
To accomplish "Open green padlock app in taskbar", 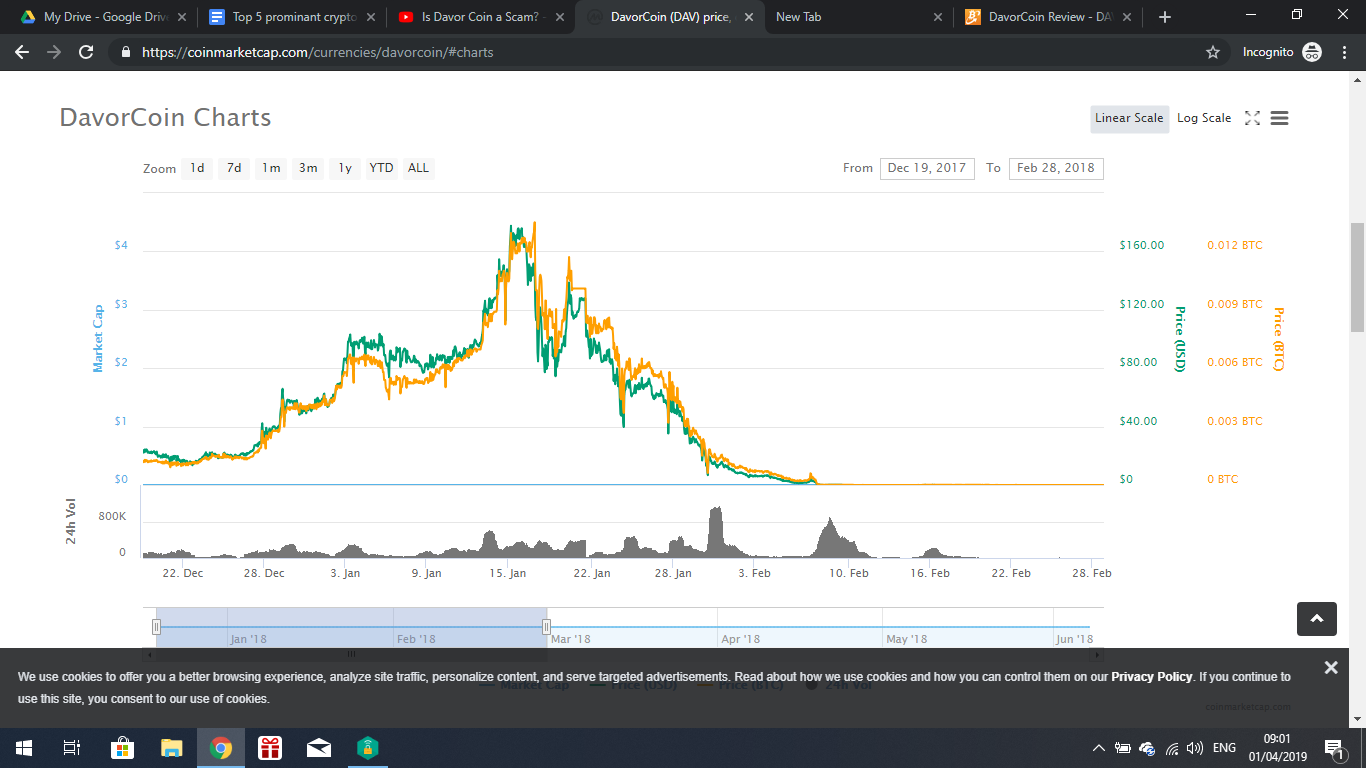I will (x=368, y=747).
